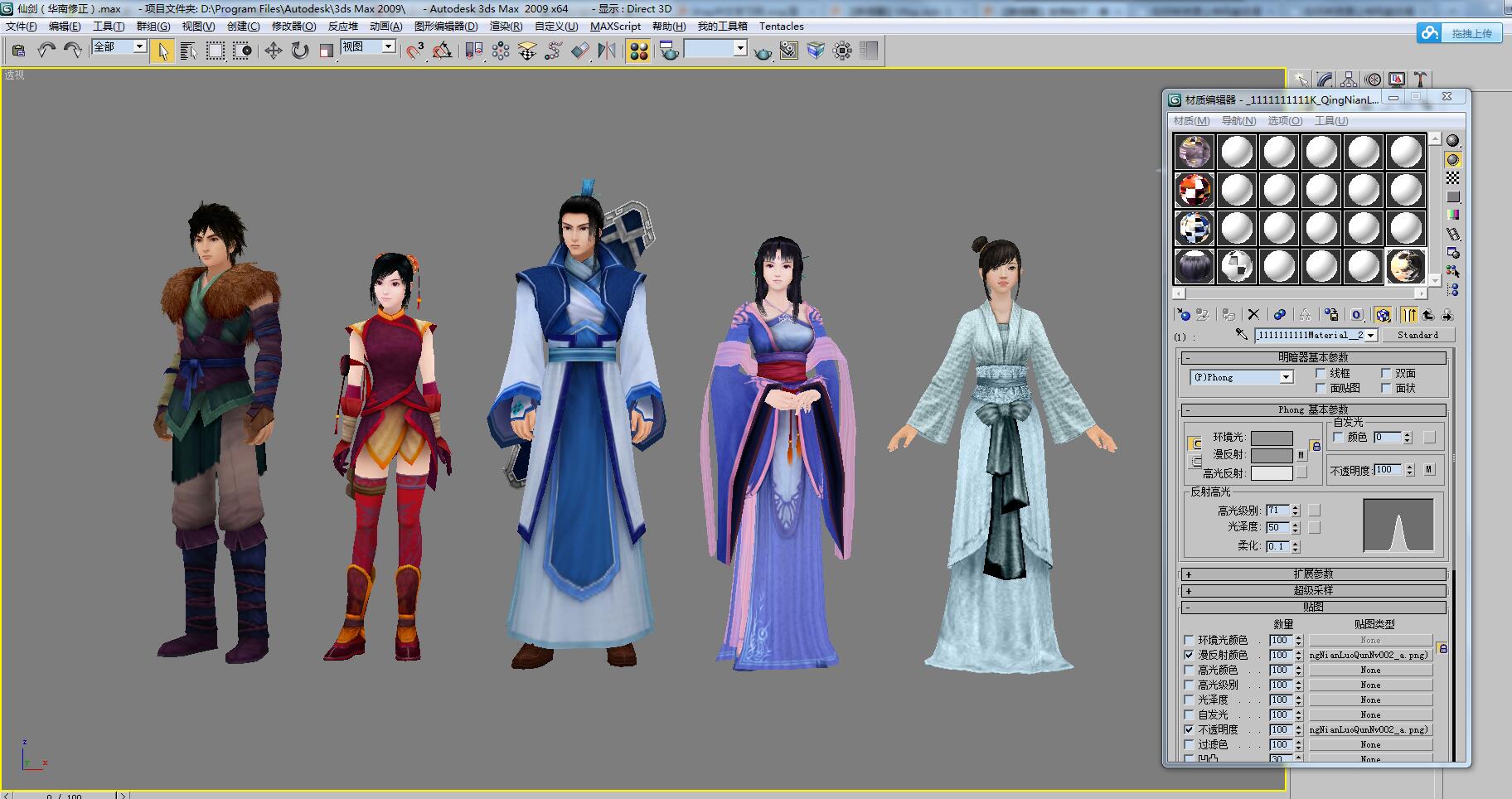Open the MAXScript menu
Viewport: 1512px width, 799px height.
pyautogui.click(x=615, y=27)
